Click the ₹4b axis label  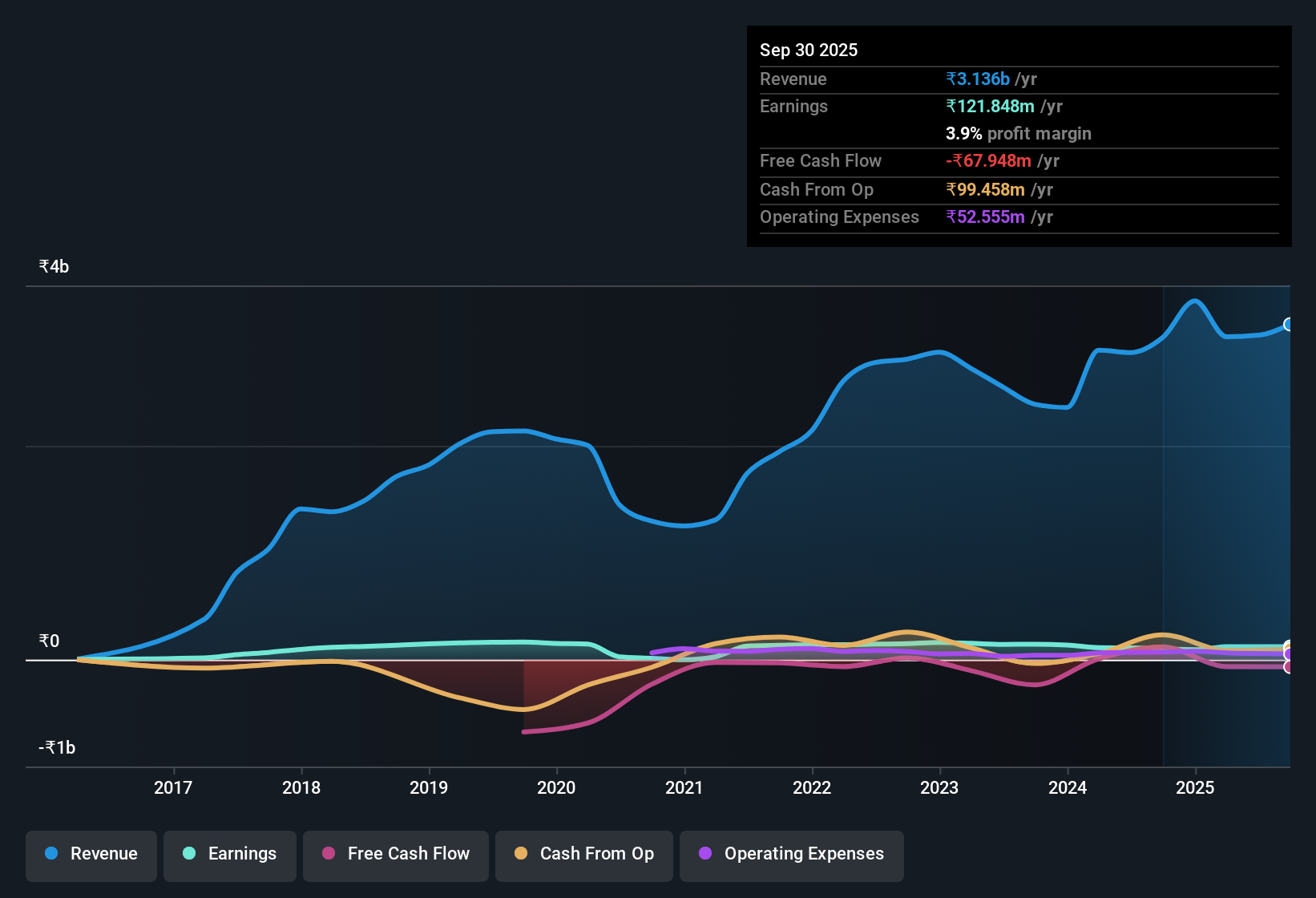point(51,265)
